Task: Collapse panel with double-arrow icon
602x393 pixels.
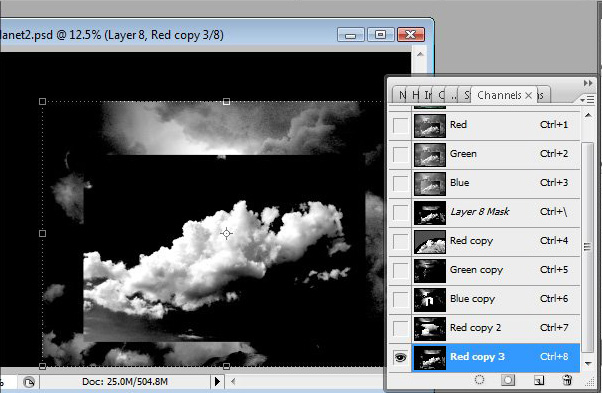Action: (x=588, y=83)
